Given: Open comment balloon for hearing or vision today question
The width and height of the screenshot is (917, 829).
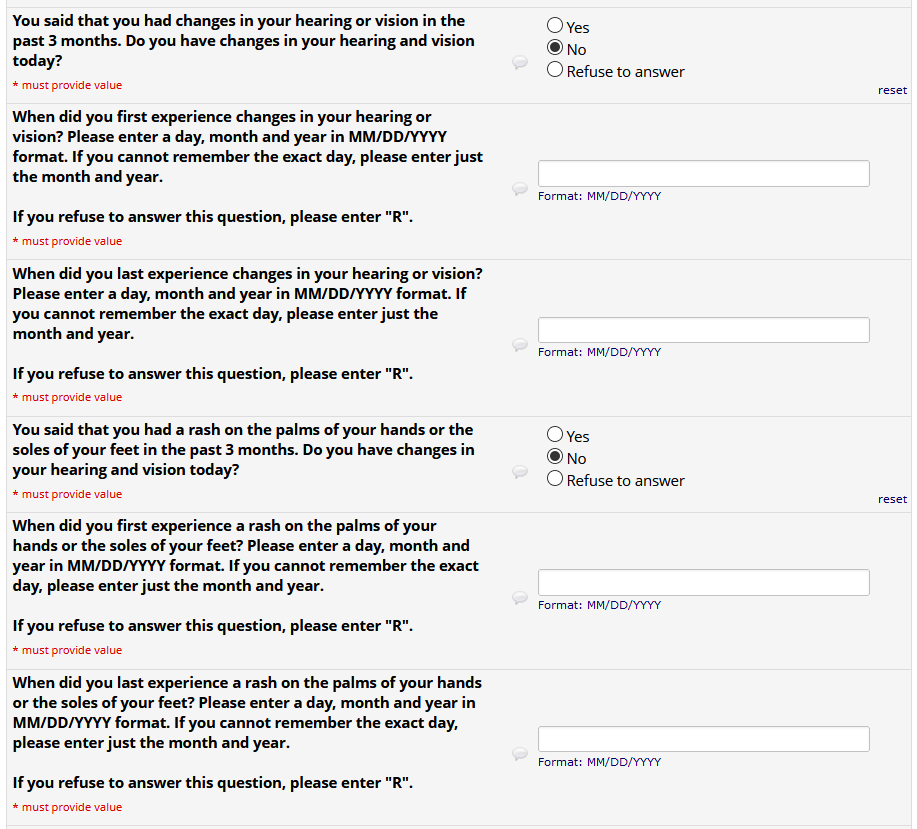Looking at the screenshot, I should pyautogui.click(x=520, y=62).
